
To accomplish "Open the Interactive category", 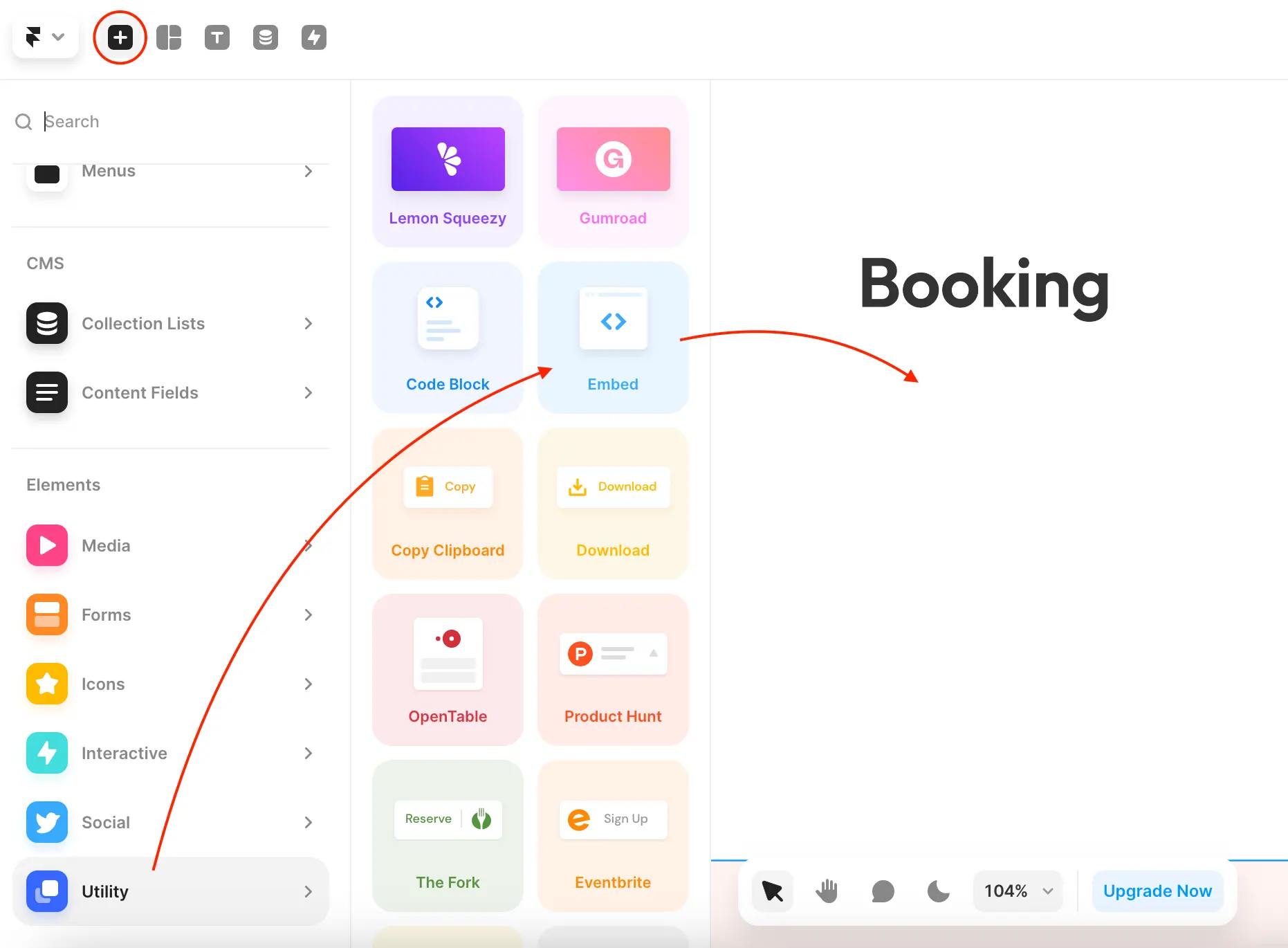I will pyautogui.click(x=170, y=753).
